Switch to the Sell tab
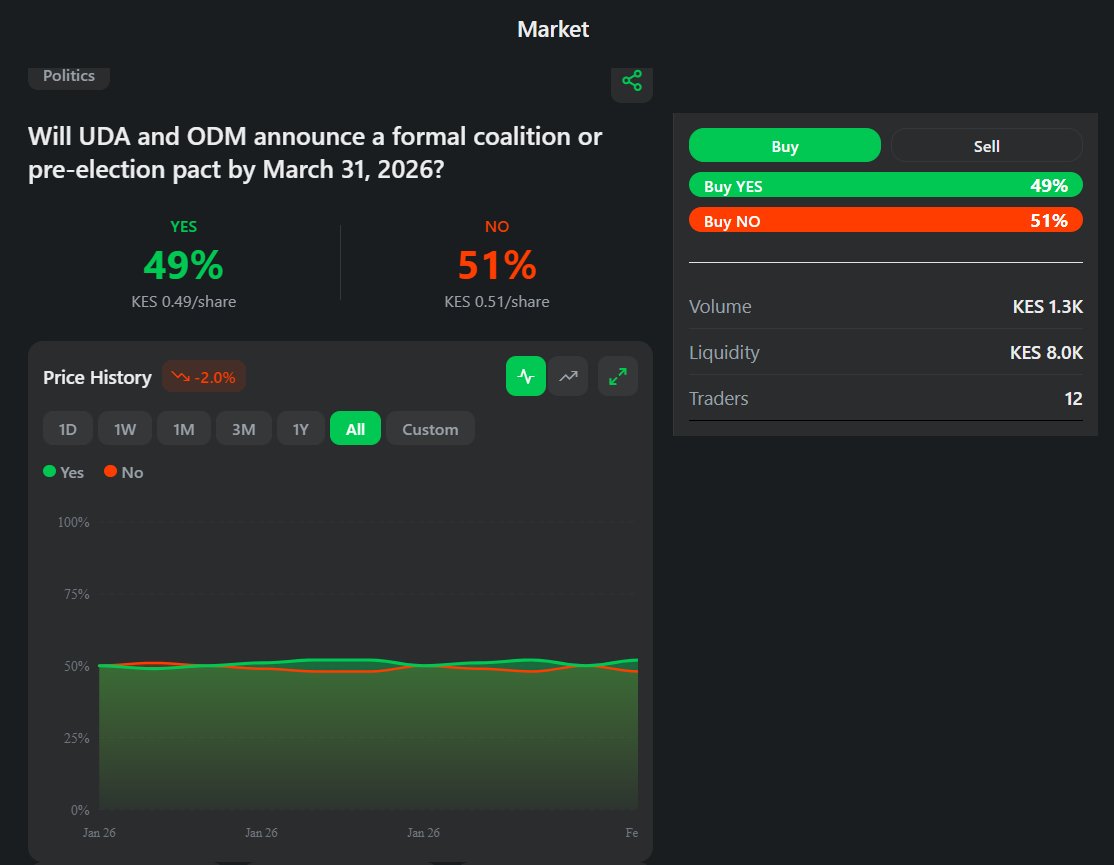Screen dimensions: 1114x865 (x=986, y=146)
